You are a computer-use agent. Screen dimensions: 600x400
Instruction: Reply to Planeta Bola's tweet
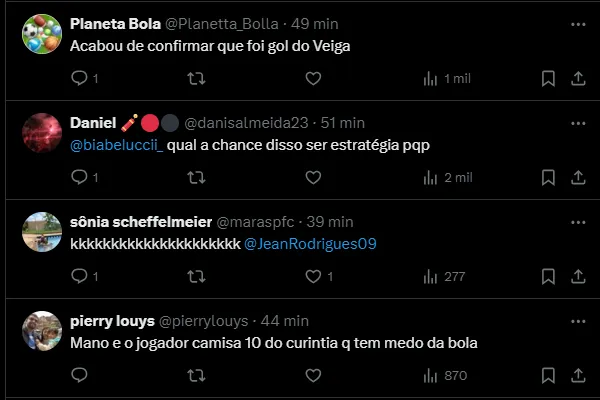(80, 78)
